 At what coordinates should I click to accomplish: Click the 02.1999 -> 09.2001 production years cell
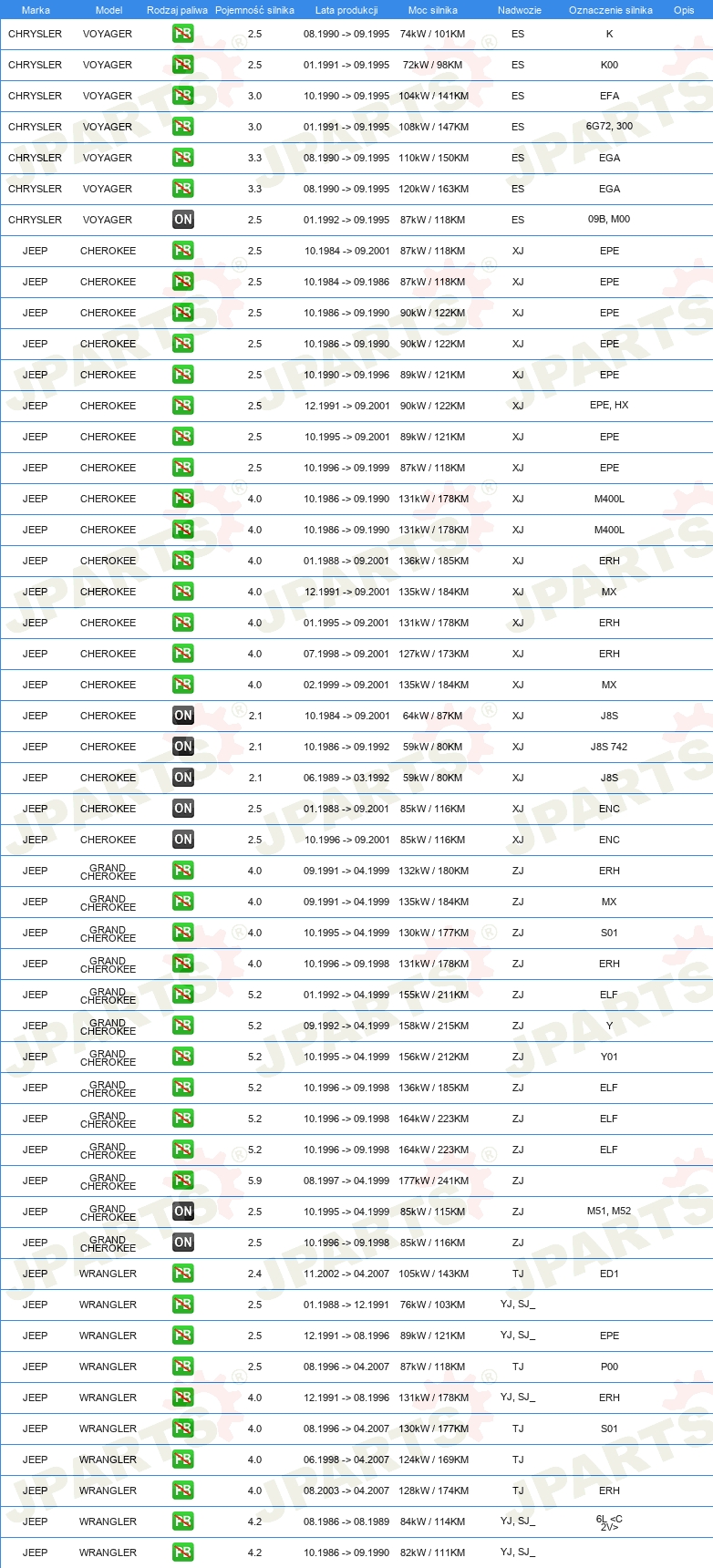(x=346, y=685)
